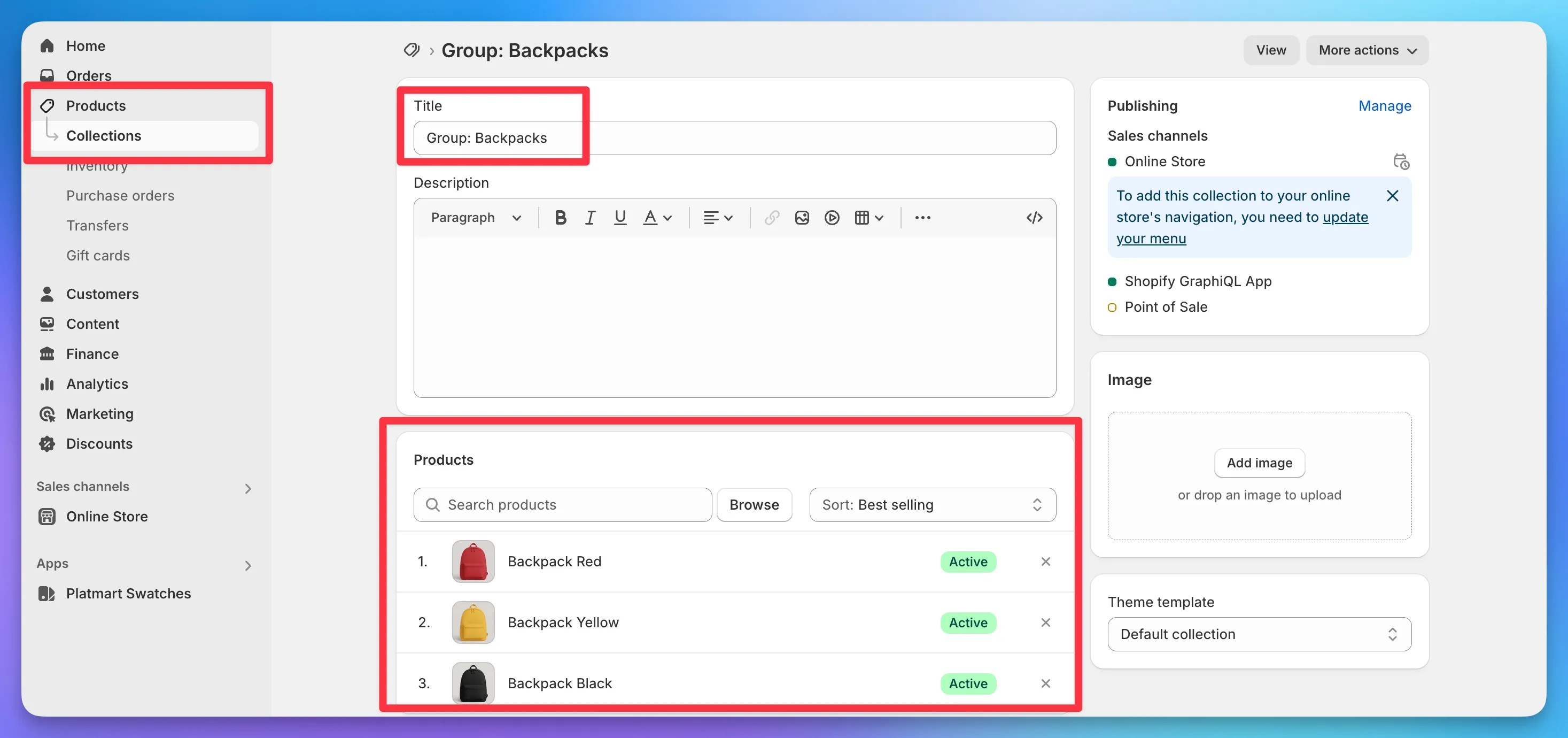Click the Finance bank icon
The image size is (1568, 738).
pyautogui.click(x=47, y=353)
